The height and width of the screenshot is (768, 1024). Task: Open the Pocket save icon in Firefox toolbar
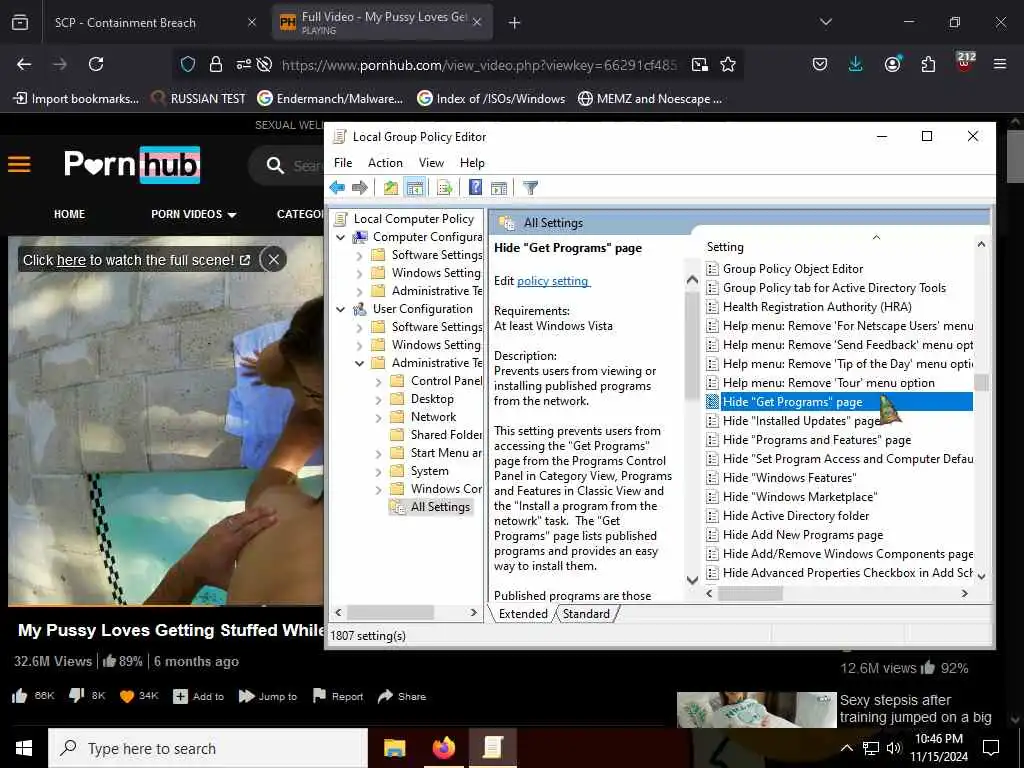[x=820, y=64]
